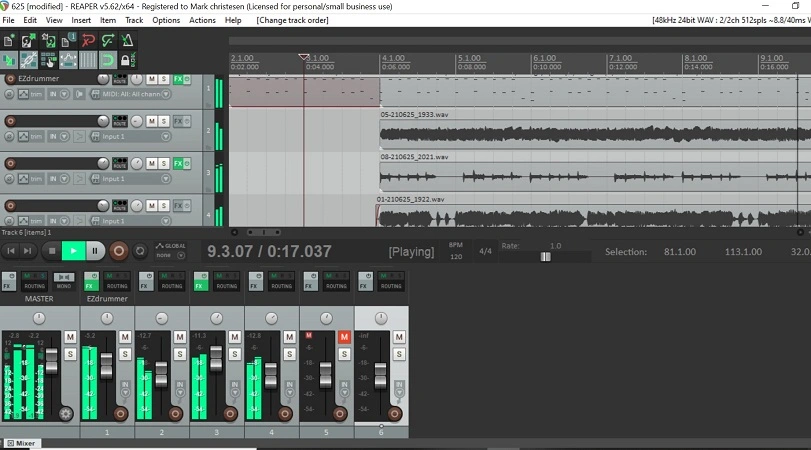Toggle the metronome icon
The width and height of the screenshot is (811, 450).
(x=127, y=40)
